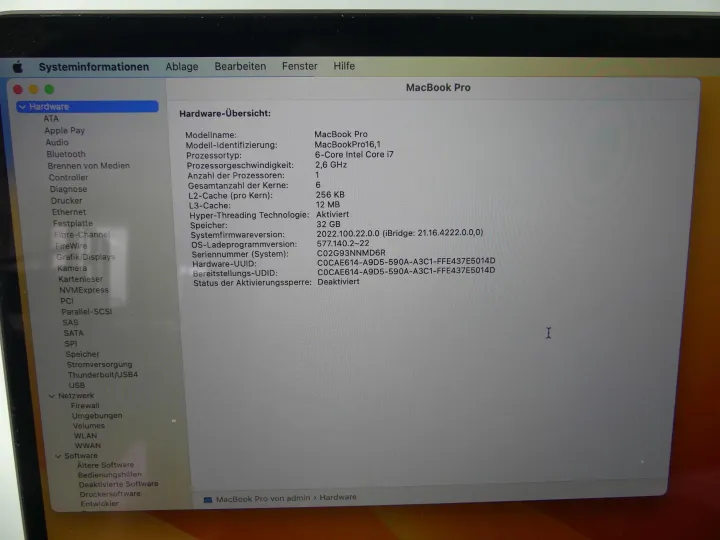This screenshot has height=540, width=720.
Task: Click Modell-Identifizierung value MacBookPro16,1
Action: [348, 144]
